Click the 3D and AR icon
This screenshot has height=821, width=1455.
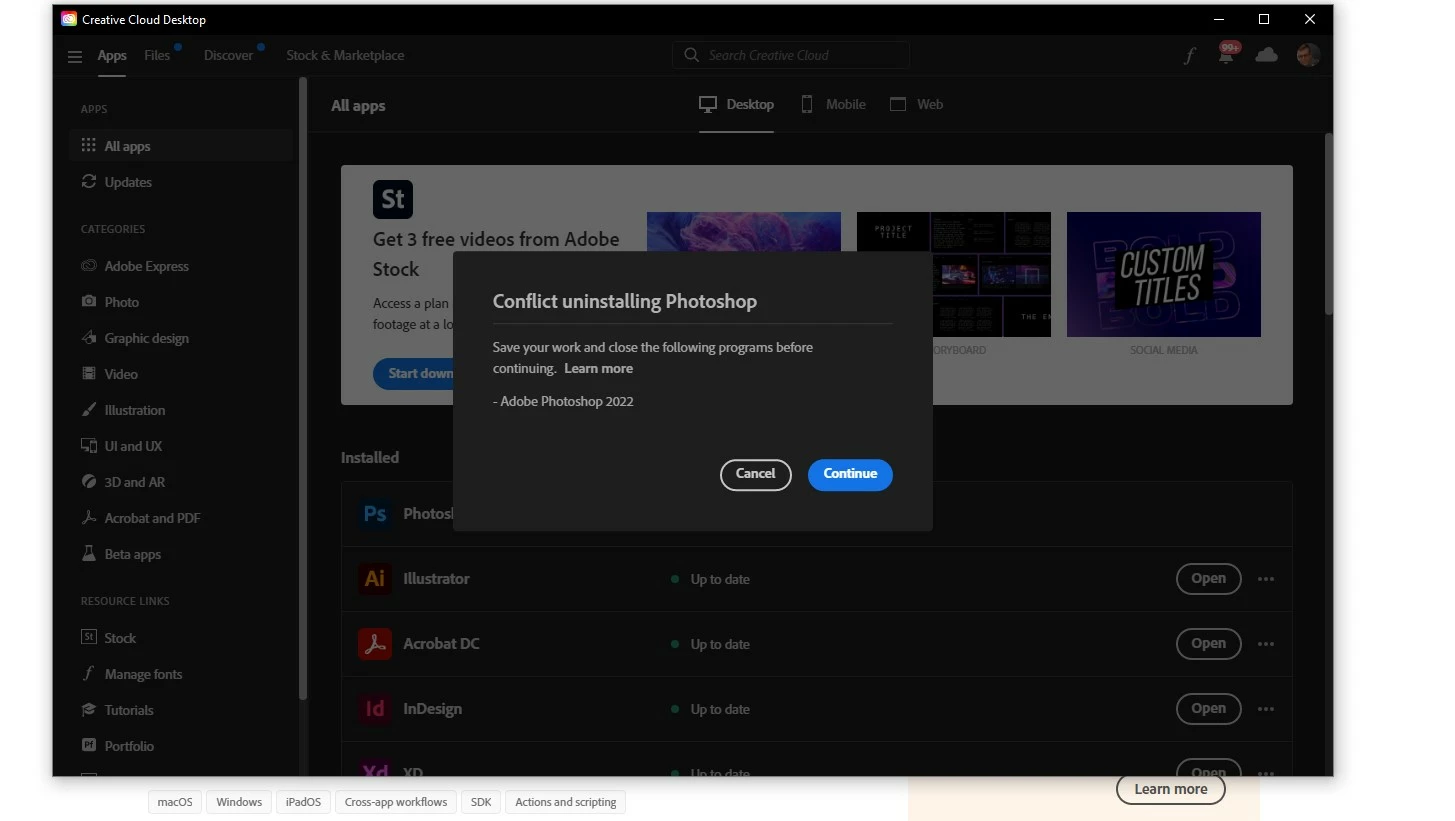coord(88,482)
